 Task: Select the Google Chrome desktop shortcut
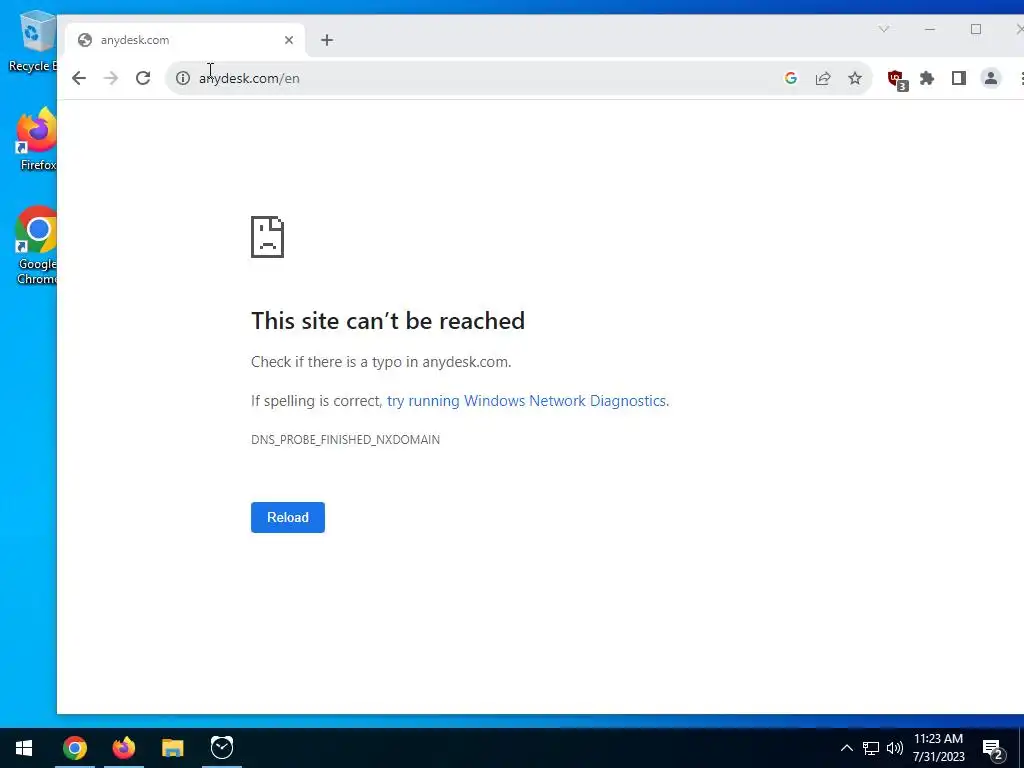point(37,246)
